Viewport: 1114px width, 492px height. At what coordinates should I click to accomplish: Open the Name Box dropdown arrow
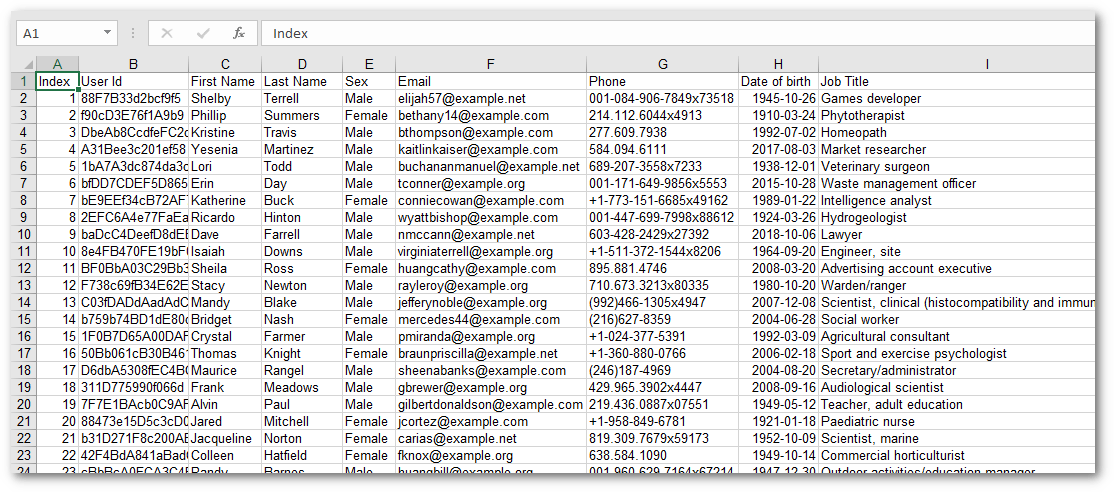pyautogui.click(x=107, y=33)
